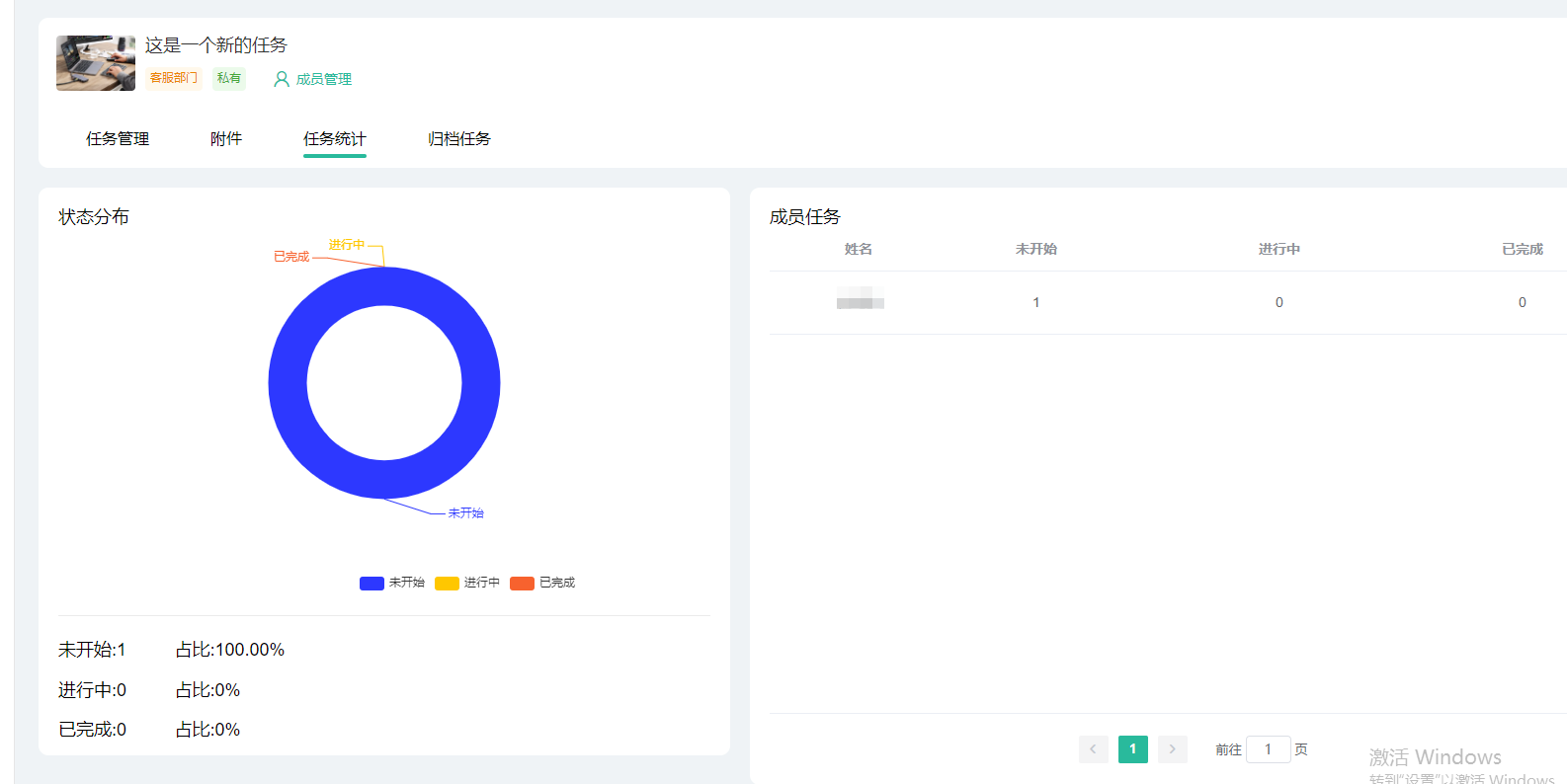Go to previous page arrow in pagination

point(1093,749)
